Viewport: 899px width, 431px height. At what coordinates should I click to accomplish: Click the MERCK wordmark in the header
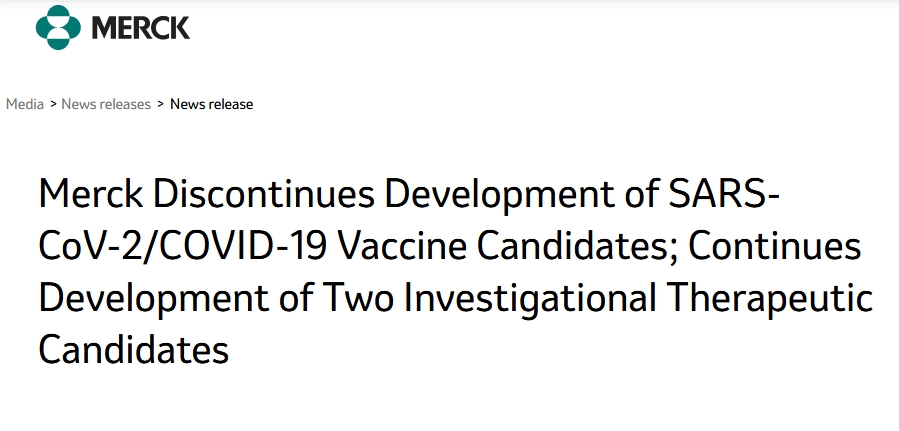point(140,28)
